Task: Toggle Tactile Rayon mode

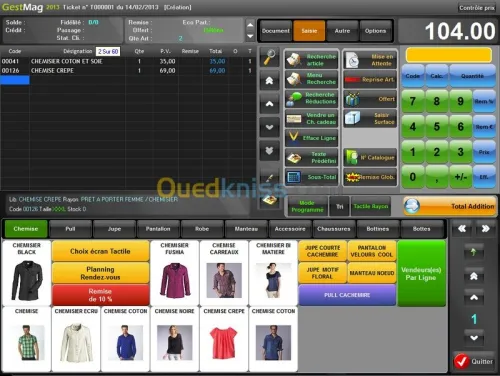Action: pyautogui.click(x=371, y=206)
